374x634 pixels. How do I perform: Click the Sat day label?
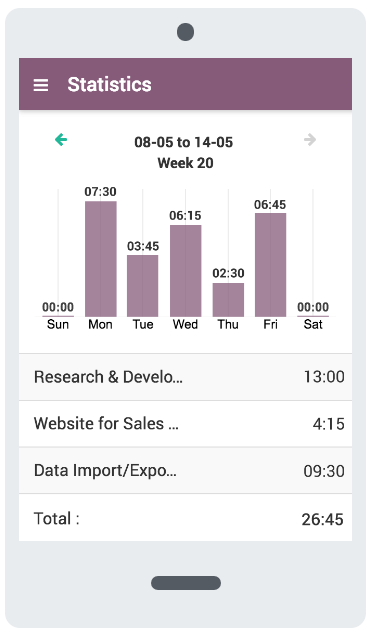(313, 324)
